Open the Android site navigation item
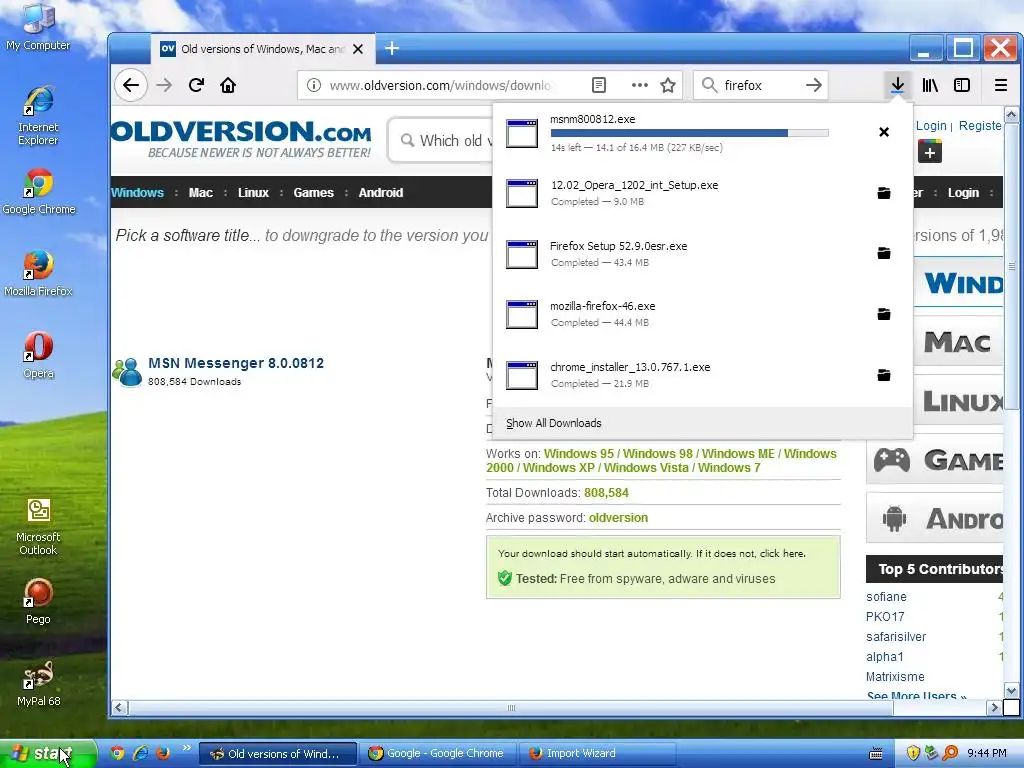Image resolution: width=1024 pixels, height=768 pixels. tap(381, 193)
